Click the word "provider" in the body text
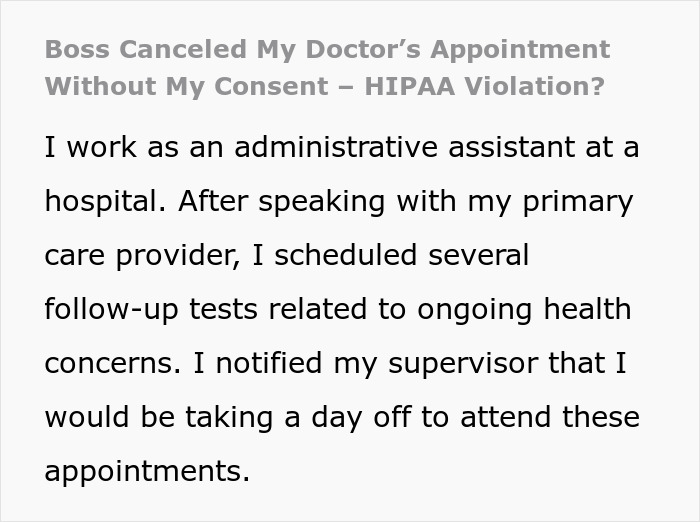The image size is (700, 522). tap(175, 255)
